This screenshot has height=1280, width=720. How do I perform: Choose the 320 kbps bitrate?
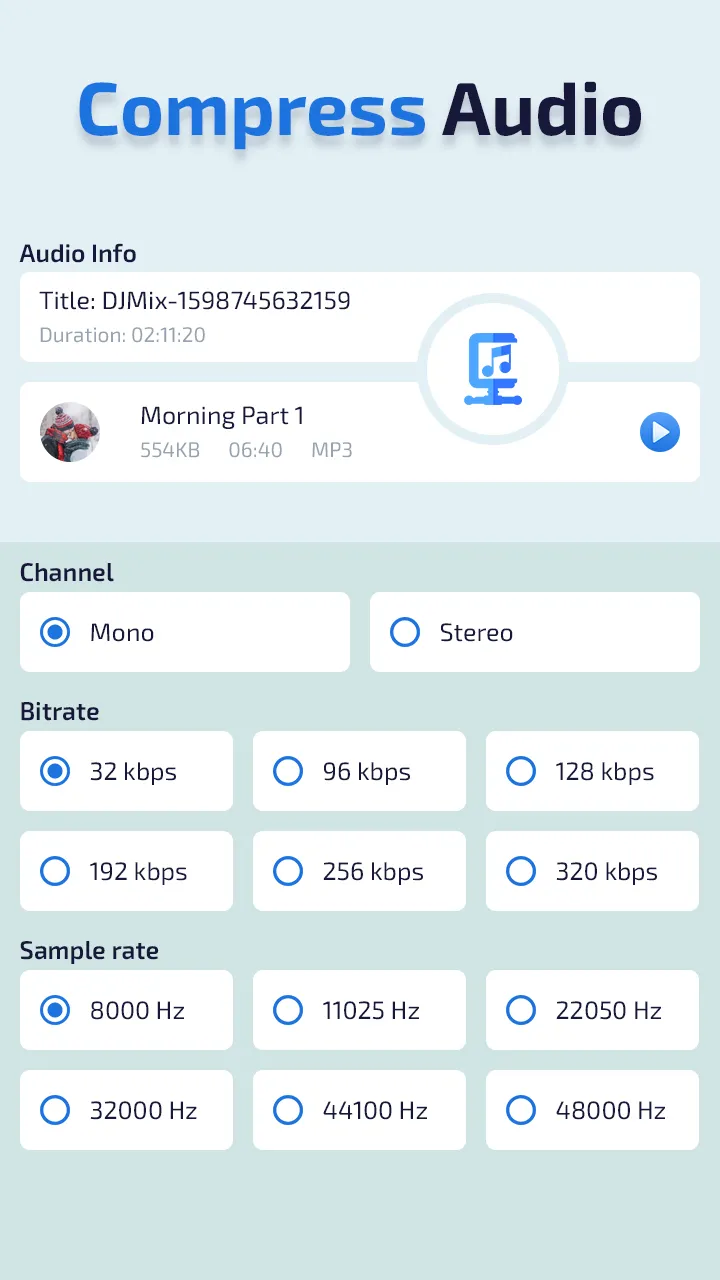pyautogui.click(x=592, y=871)
